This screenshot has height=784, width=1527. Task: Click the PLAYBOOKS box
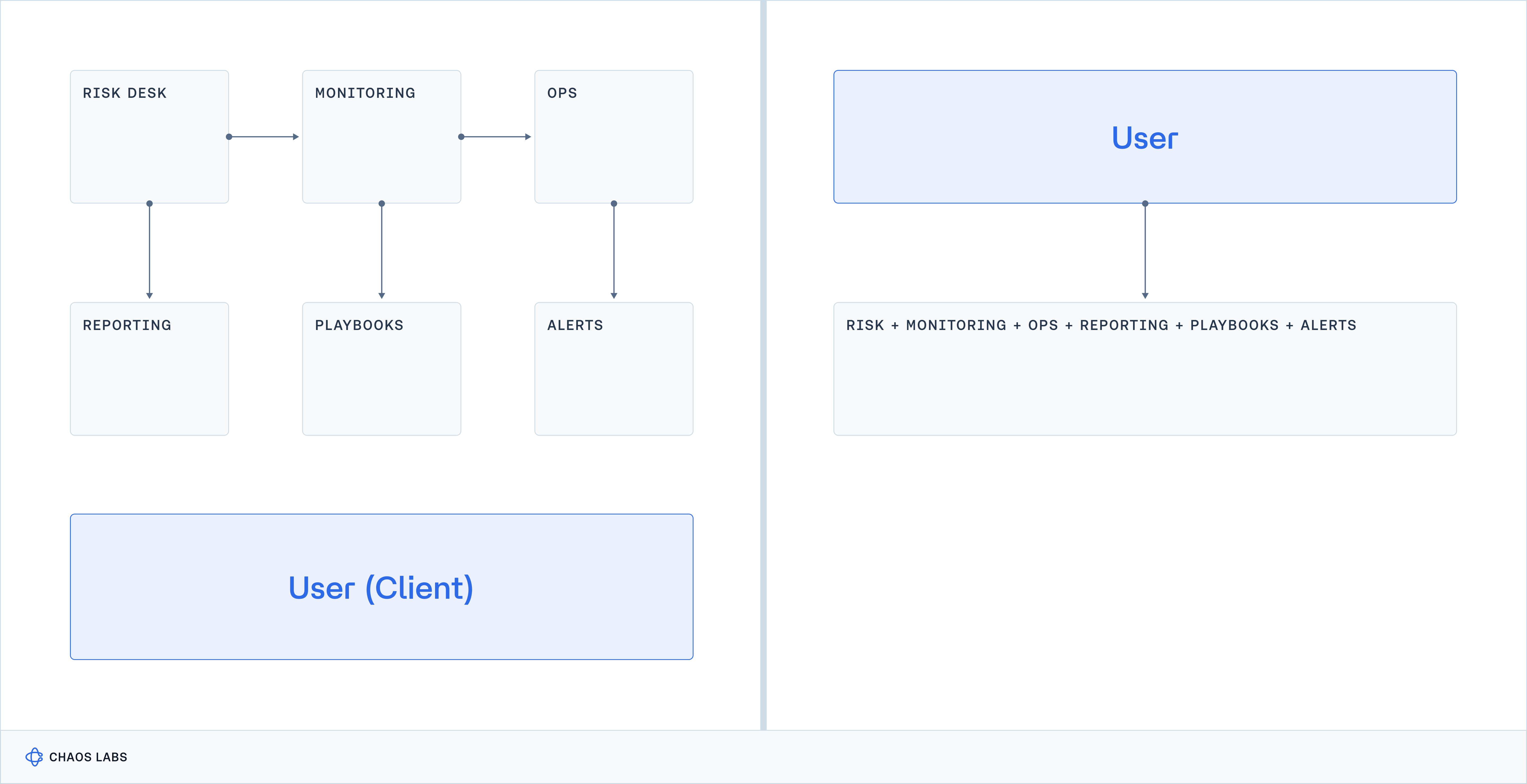click(x=381, y=369)
